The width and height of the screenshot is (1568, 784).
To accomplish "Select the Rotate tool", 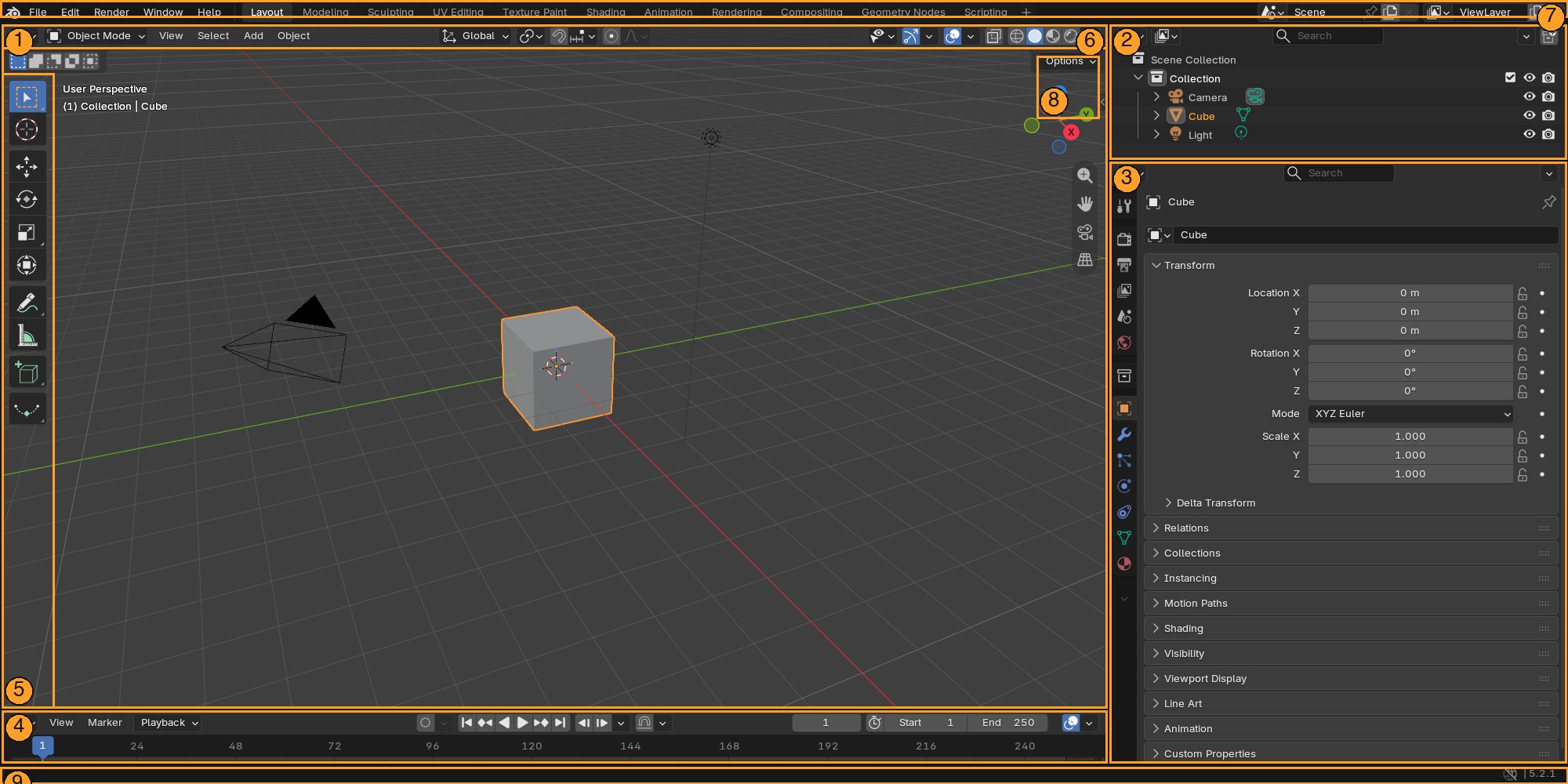I will click(x=27, y=199).
